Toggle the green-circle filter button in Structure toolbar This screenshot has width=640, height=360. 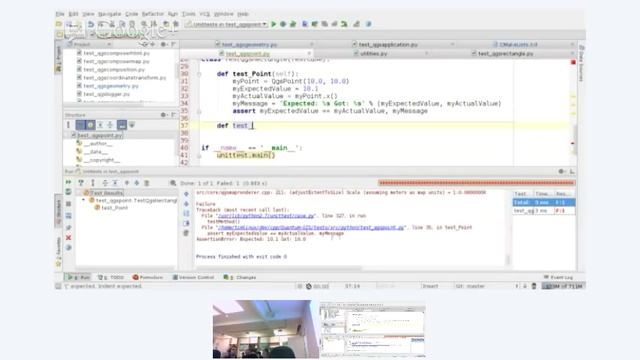(90, 125)
